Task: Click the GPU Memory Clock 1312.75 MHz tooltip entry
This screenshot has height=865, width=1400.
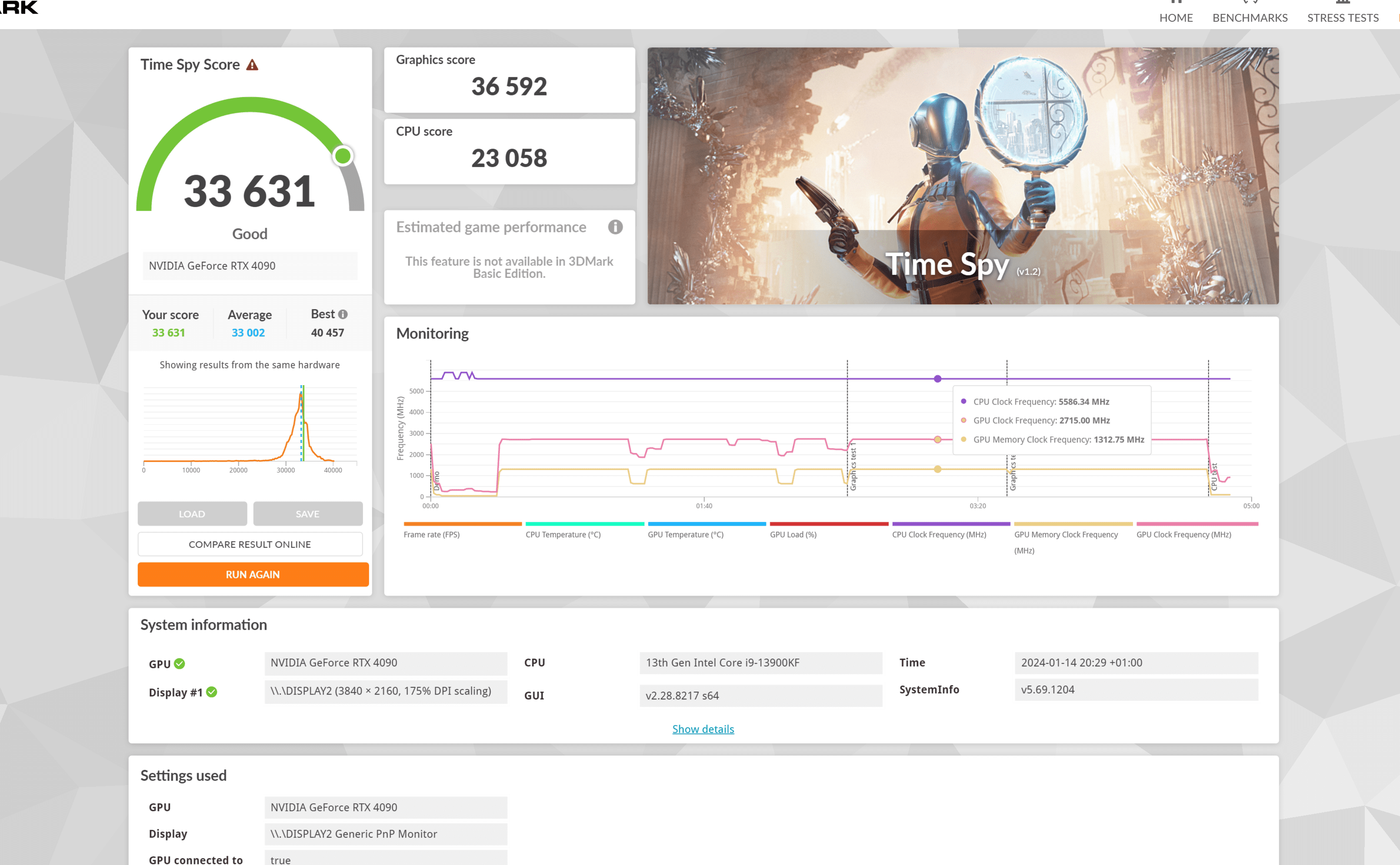Action: click(x=1053, y=439)
